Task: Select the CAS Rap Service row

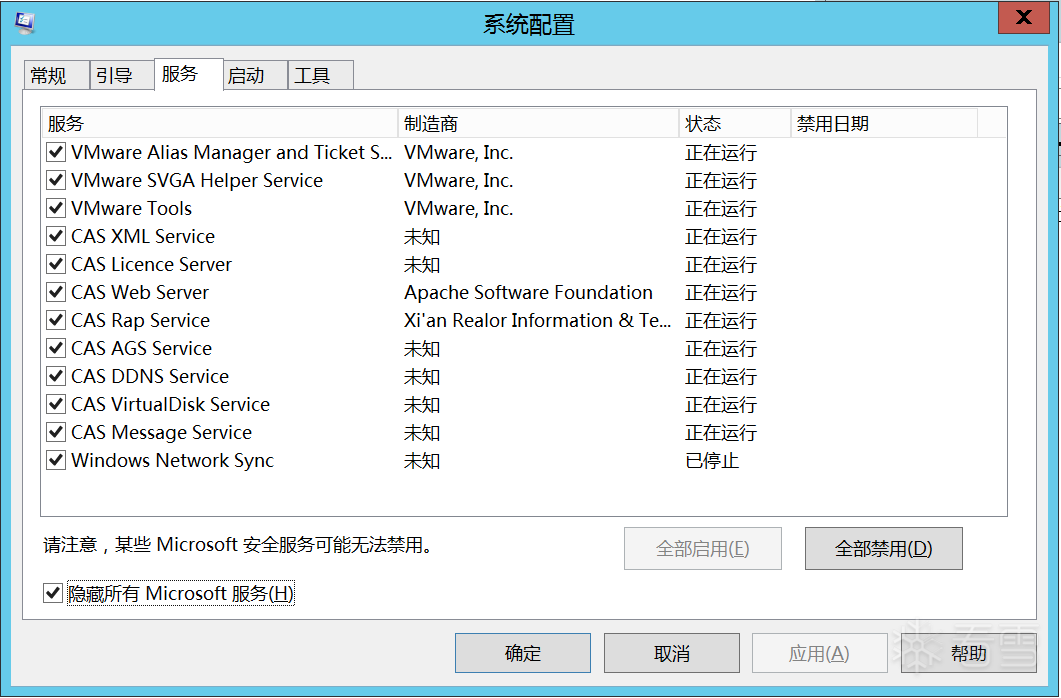Action: point(141,321)
